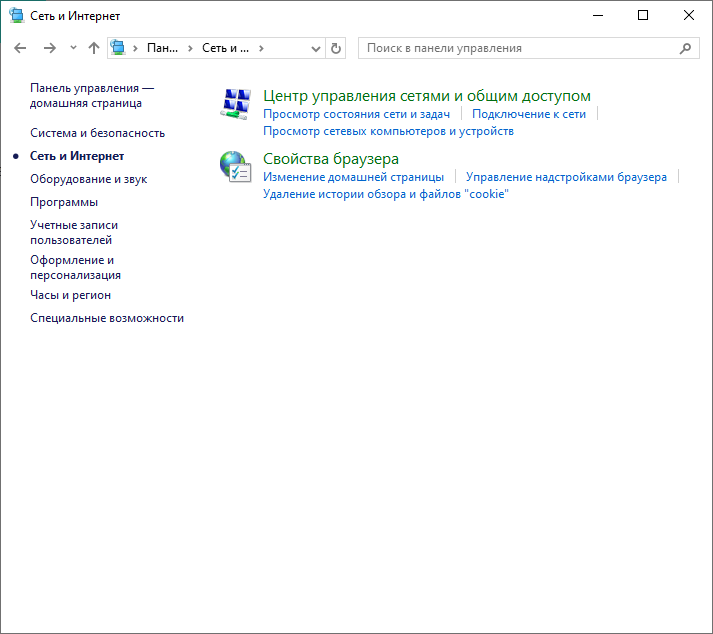Image resolution: width=713 pixels, height=634 pixels.
Task: Close the 'Сеть и Интернет' window
Action: tap(688, 15)
